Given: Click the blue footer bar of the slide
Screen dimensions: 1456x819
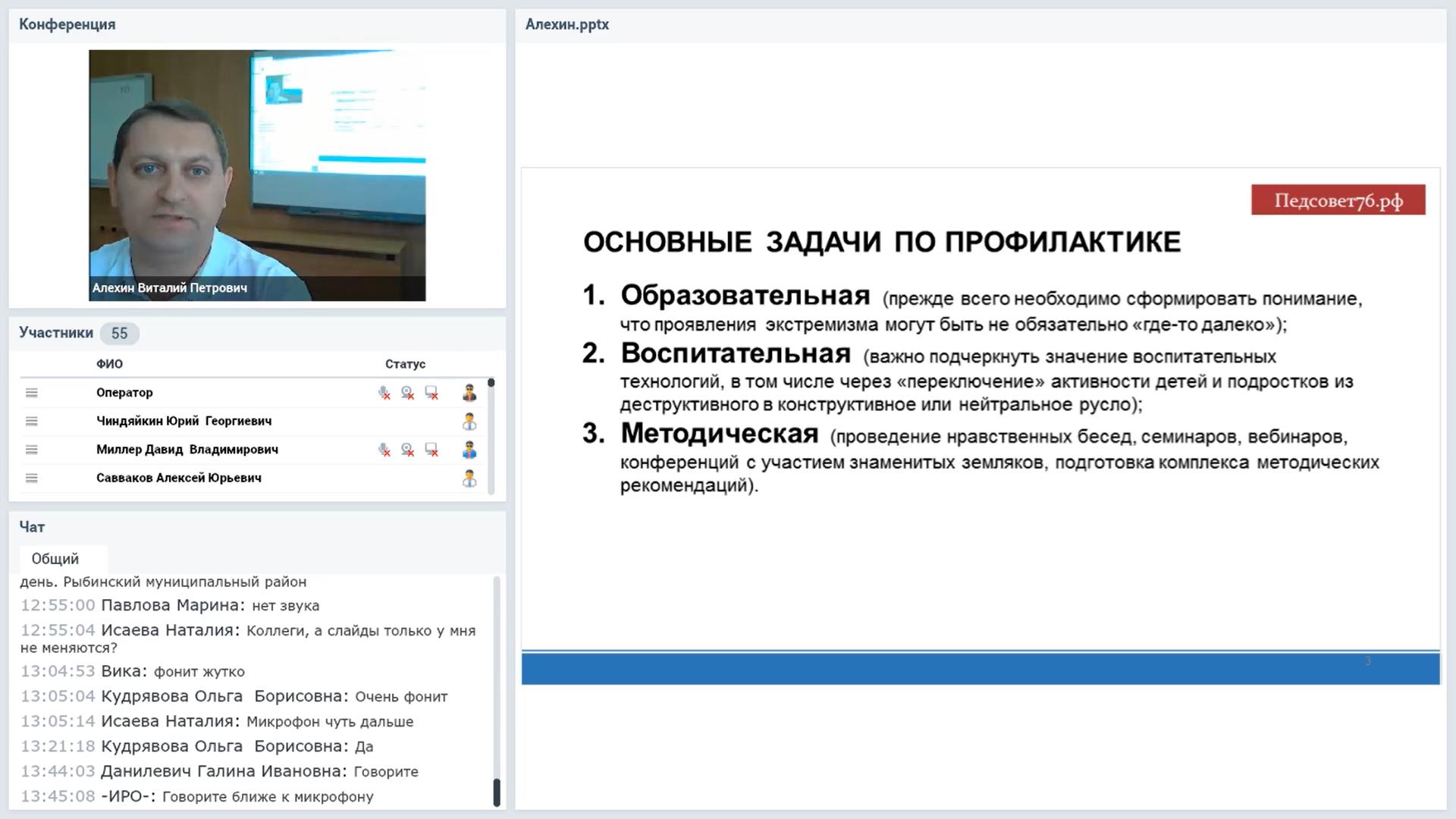Looking at the screenshot, I should 981,668.
